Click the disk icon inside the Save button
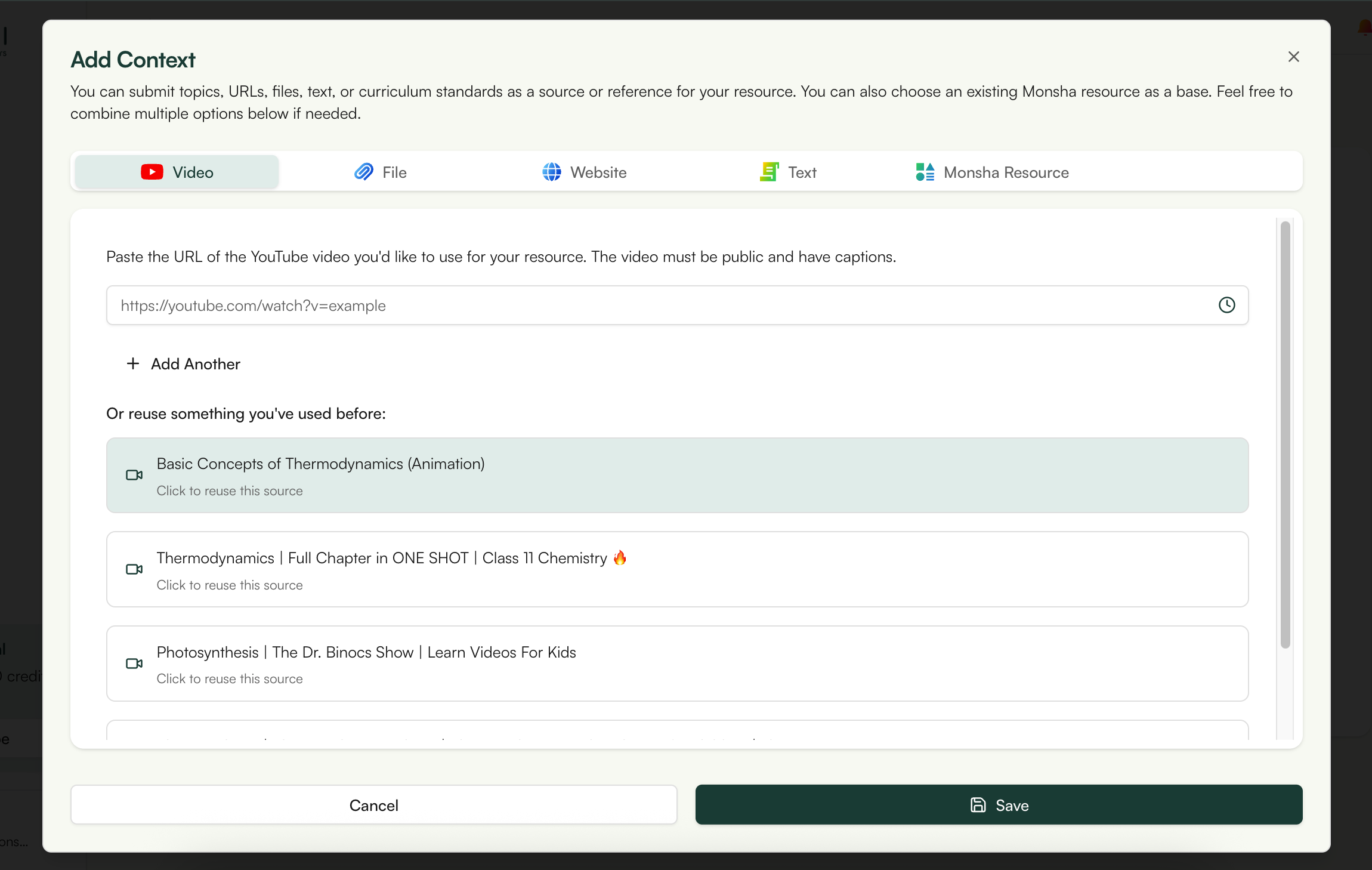 tap(977, 805)
